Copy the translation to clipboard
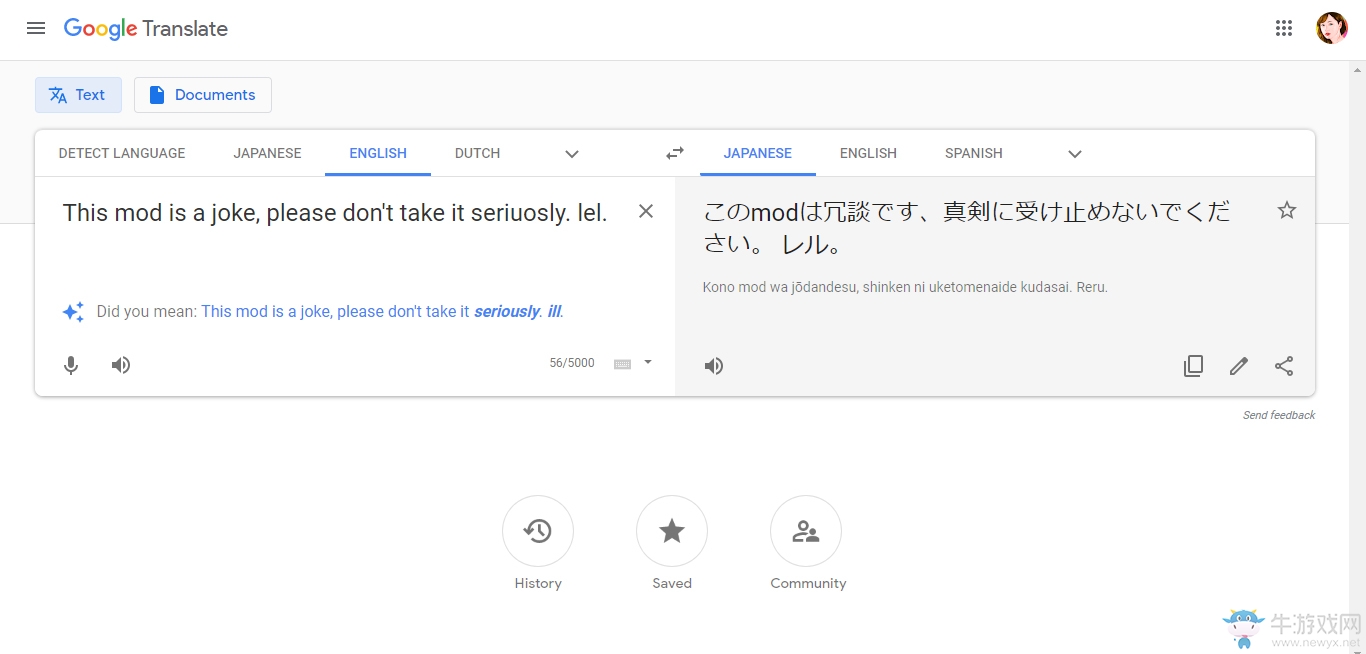Screen dimensions: 1366x654 1193,366
